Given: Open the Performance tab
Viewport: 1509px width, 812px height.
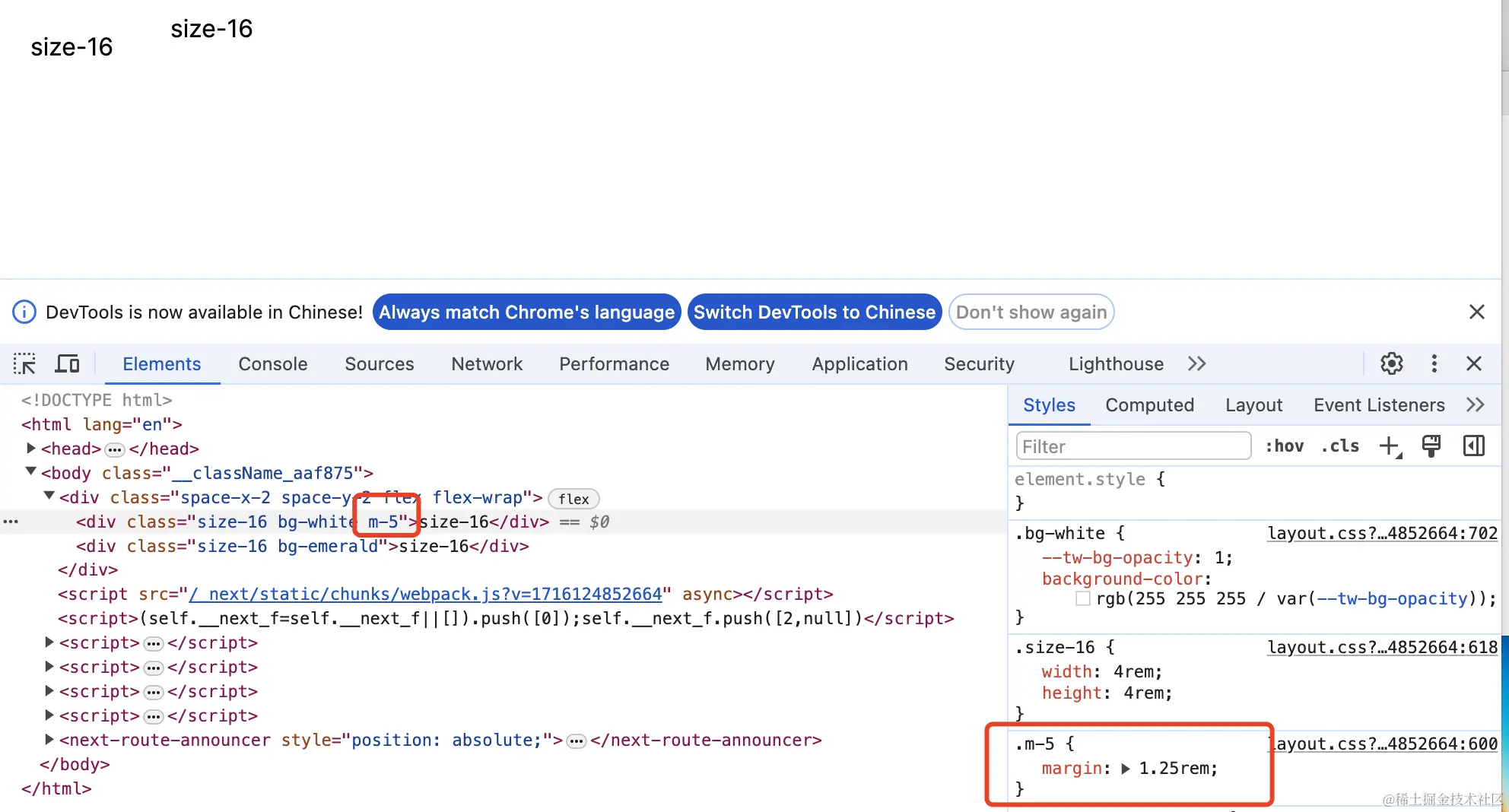Looking at the screenshot, I should [x=615, y=364].
